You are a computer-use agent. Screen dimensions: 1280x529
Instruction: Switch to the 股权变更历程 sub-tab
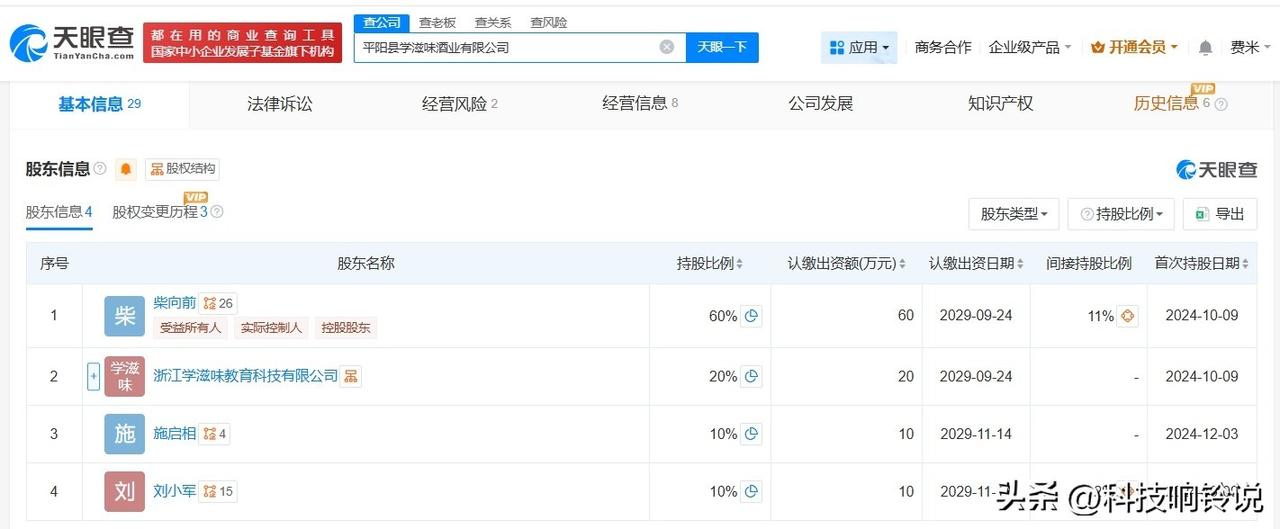[x=160, y=212]
